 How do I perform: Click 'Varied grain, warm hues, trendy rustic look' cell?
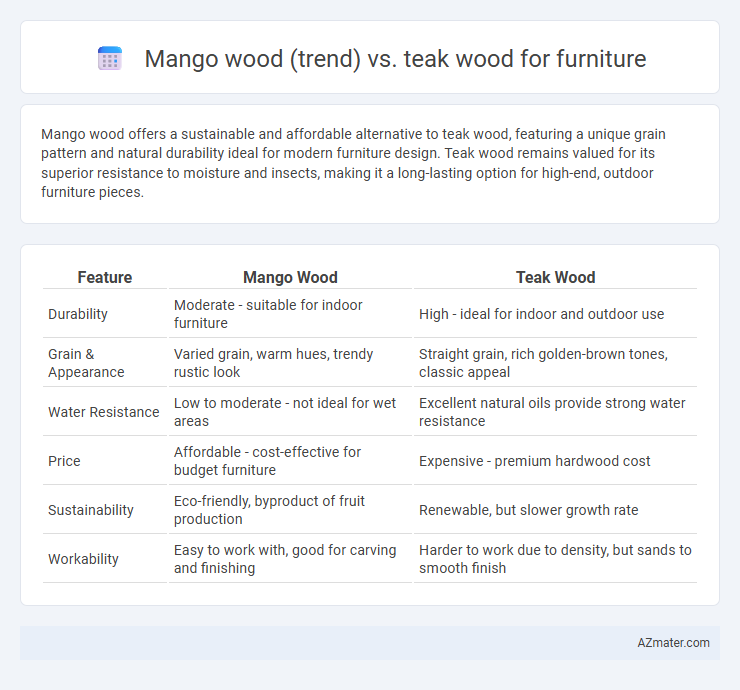pyautogui.click(x=290, y=363)
